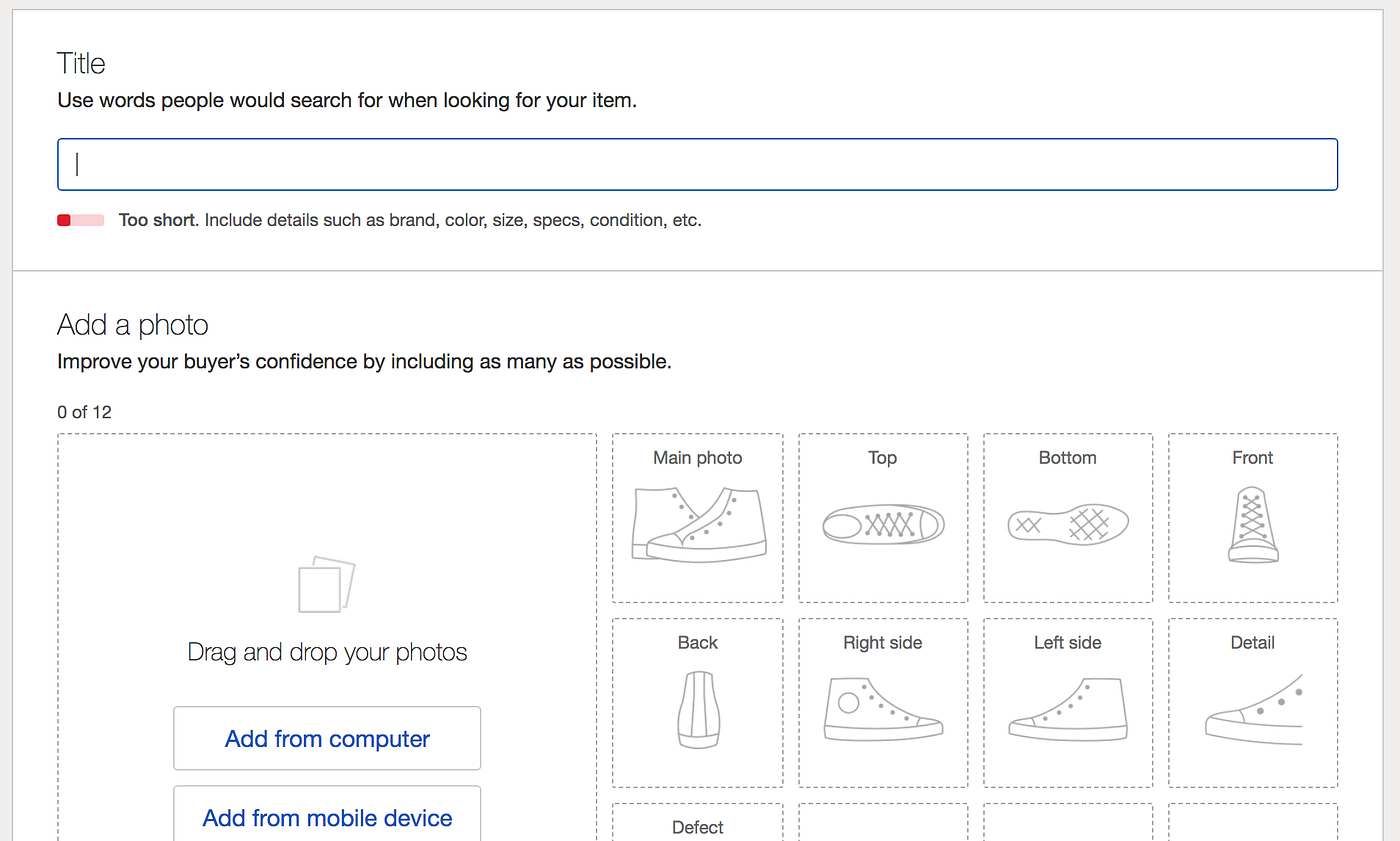1400x841 pixels.
Task: Click the Title section heading
Action: tap(81, 63)
